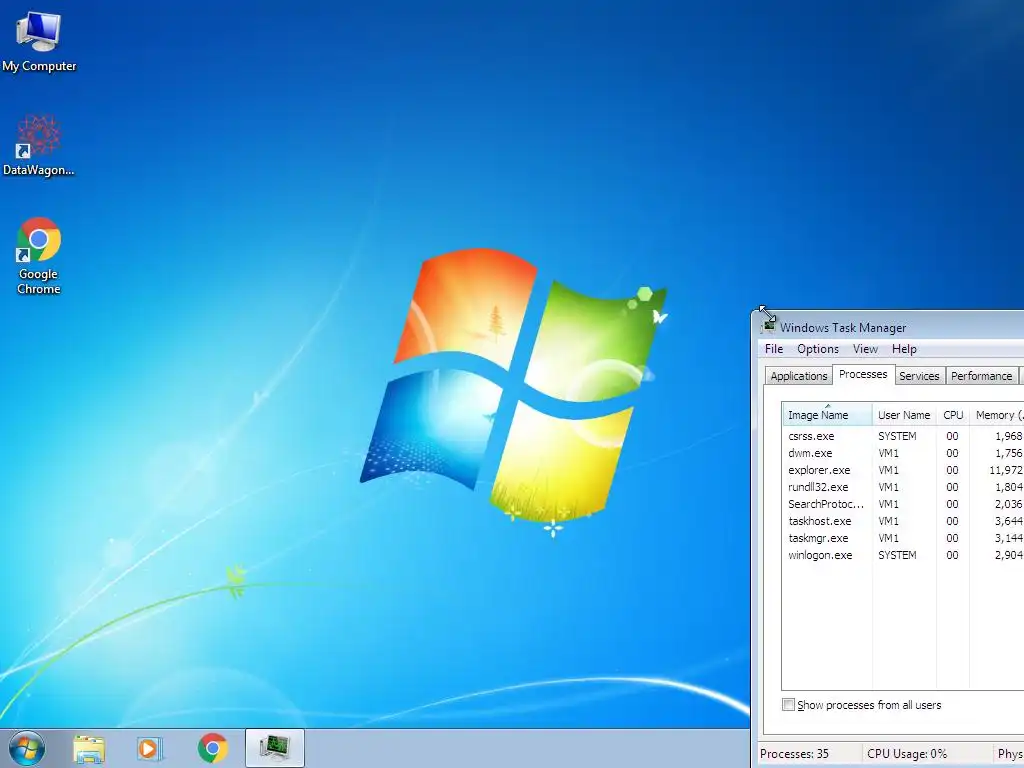Open the File menu in Task Manager
Image resolution: width=1024 pixels, height=768 pixels.
click(x=774, y=349)
